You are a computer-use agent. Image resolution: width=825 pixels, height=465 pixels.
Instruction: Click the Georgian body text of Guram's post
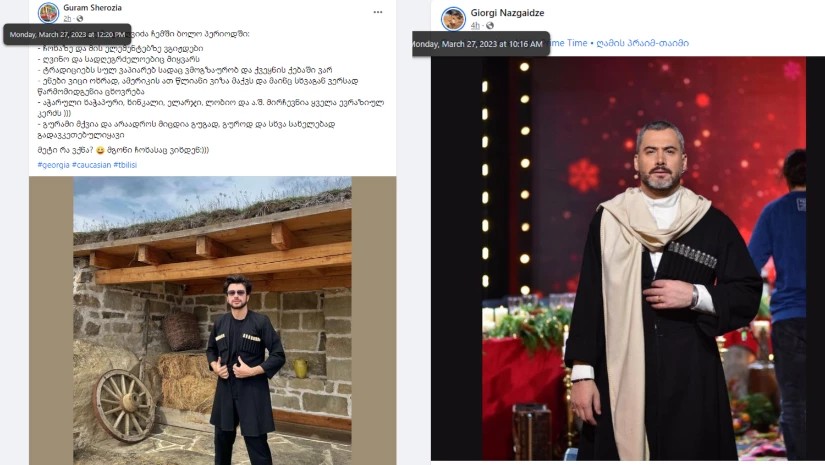pyautogui.click(x=210, y=92)
